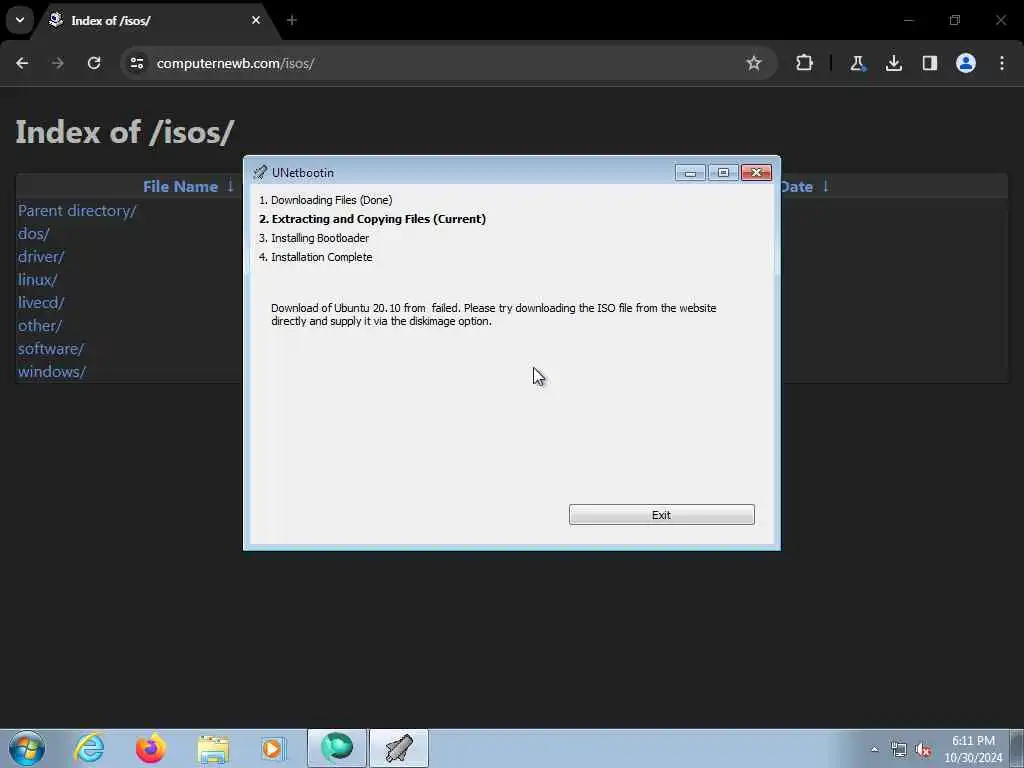
Task: Open the driver/ folder link
Action: (x=41, y=257)
